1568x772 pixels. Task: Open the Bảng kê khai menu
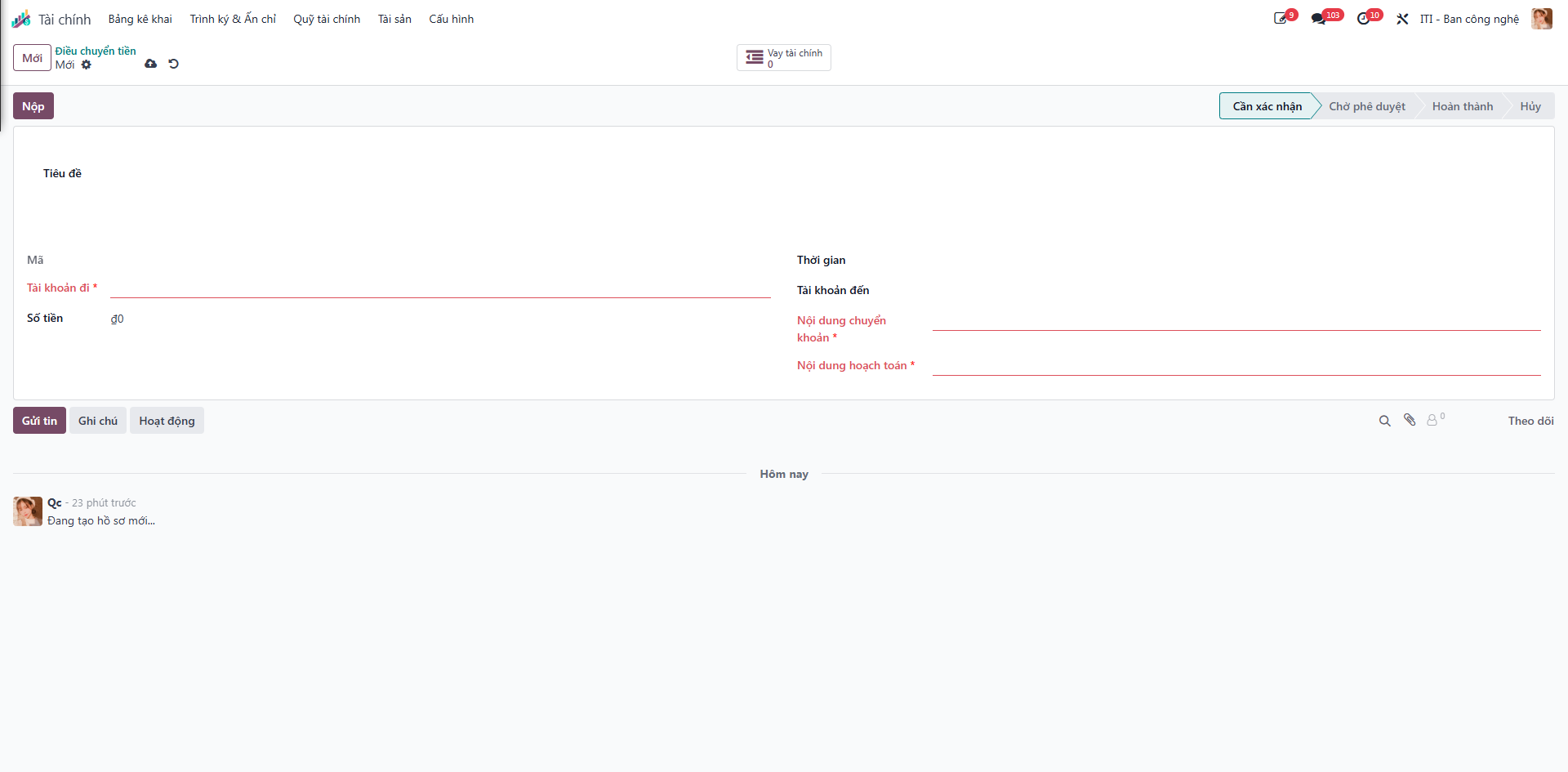tap(140, 19)
